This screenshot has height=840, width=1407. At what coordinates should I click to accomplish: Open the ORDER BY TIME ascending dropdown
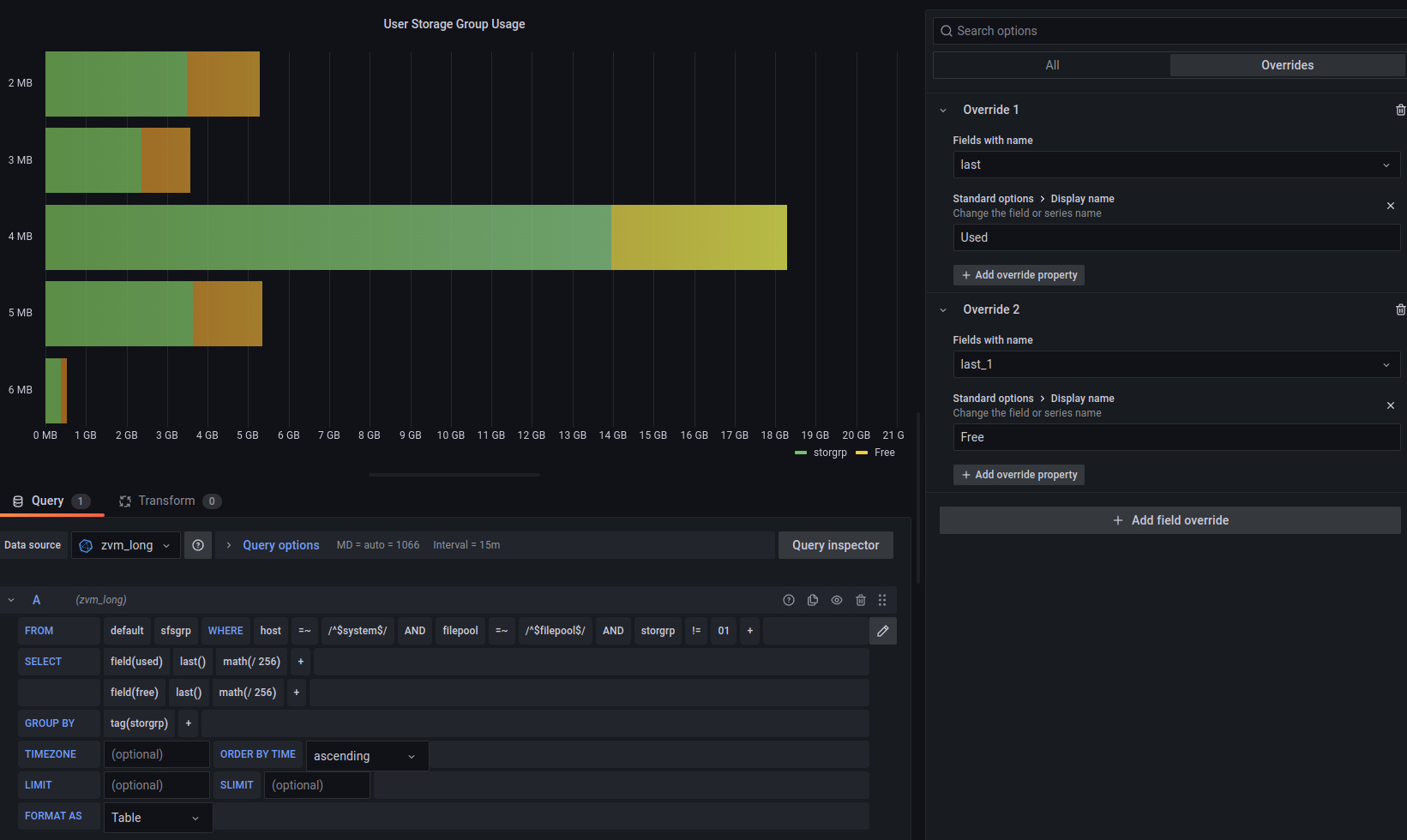pos(367,755)
